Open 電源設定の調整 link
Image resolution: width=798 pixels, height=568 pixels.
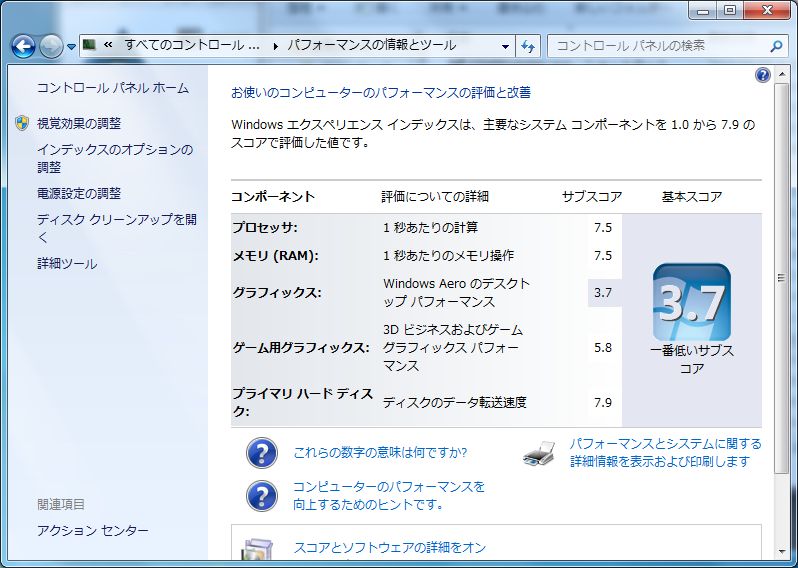point(79,193)
